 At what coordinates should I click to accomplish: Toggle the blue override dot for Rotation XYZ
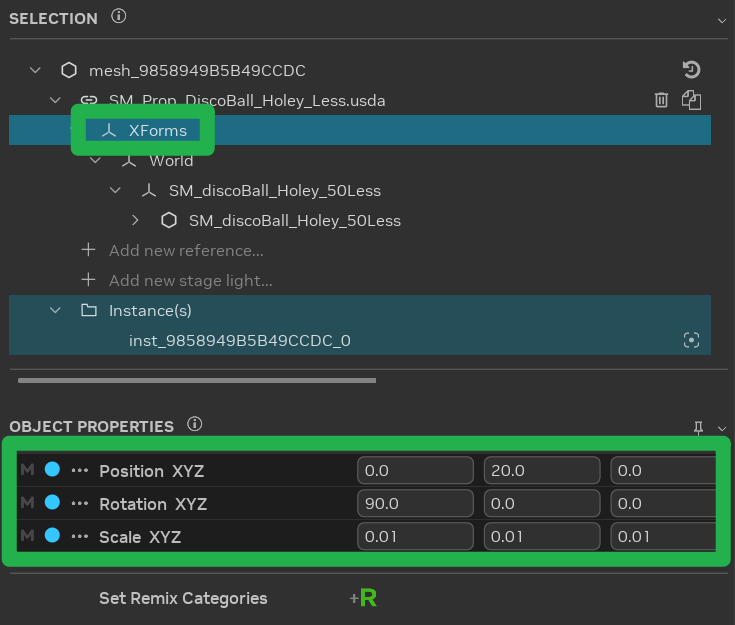point(52,503)
